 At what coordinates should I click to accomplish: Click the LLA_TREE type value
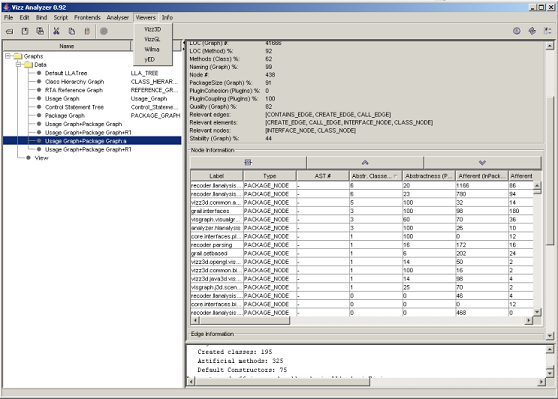pos(144,73)
